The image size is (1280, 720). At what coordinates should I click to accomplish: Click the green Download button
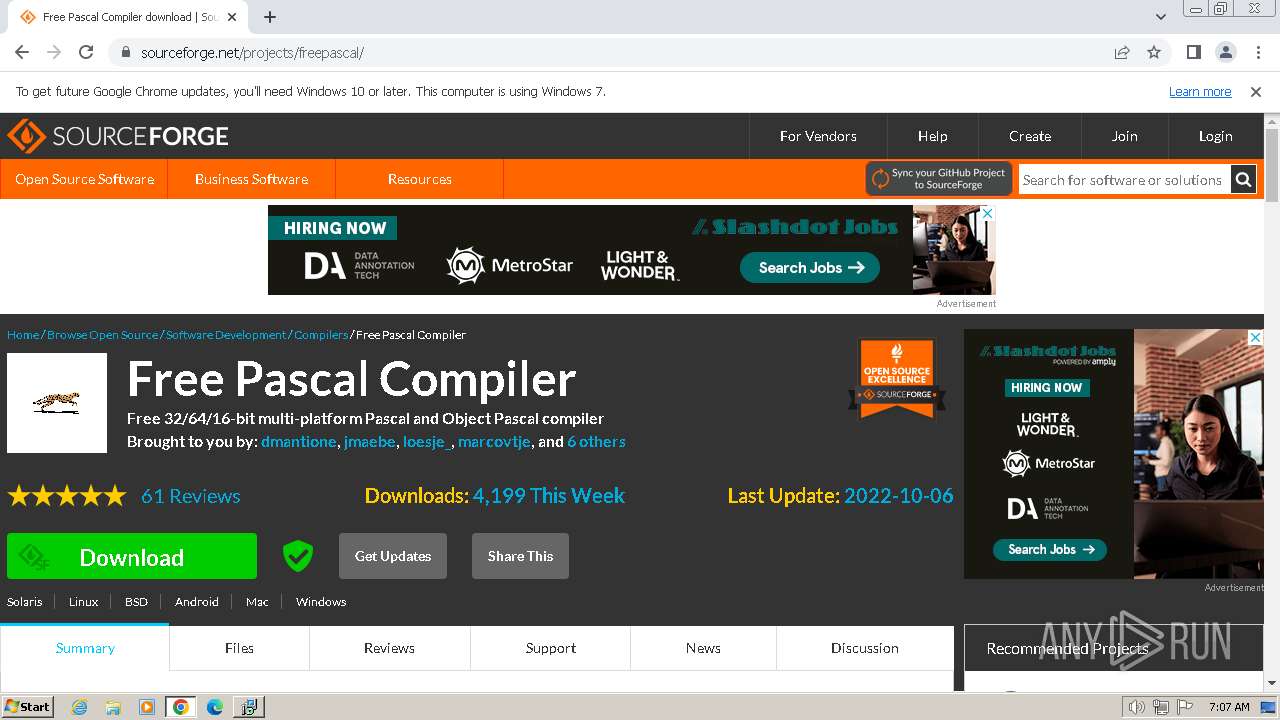coord(132,556)
